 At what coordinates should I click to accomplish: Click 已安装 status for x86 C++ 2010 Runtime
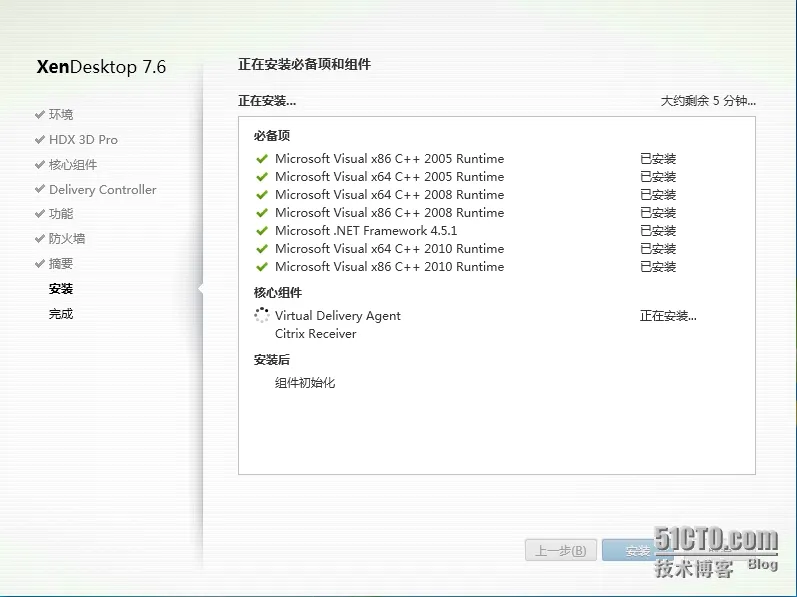[x=658, y=267]
